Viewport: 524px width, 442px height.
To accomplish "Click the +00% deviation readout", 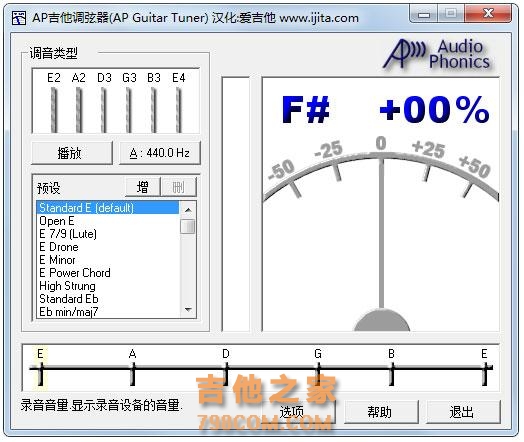I will [434, 109].
